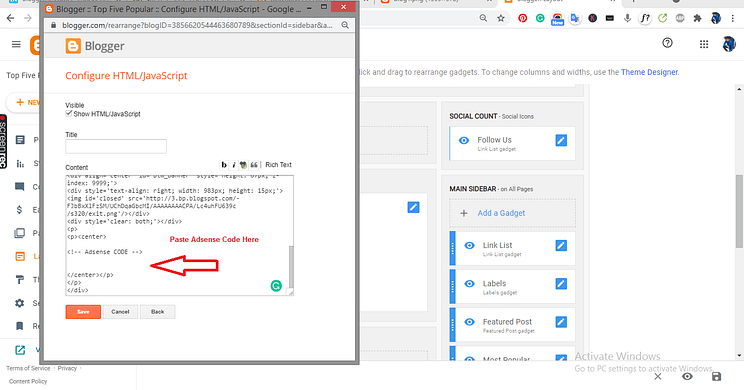Insert link using Content toolbar icon
The height and width of the screenshot is (390, 744).
[243, 165]
